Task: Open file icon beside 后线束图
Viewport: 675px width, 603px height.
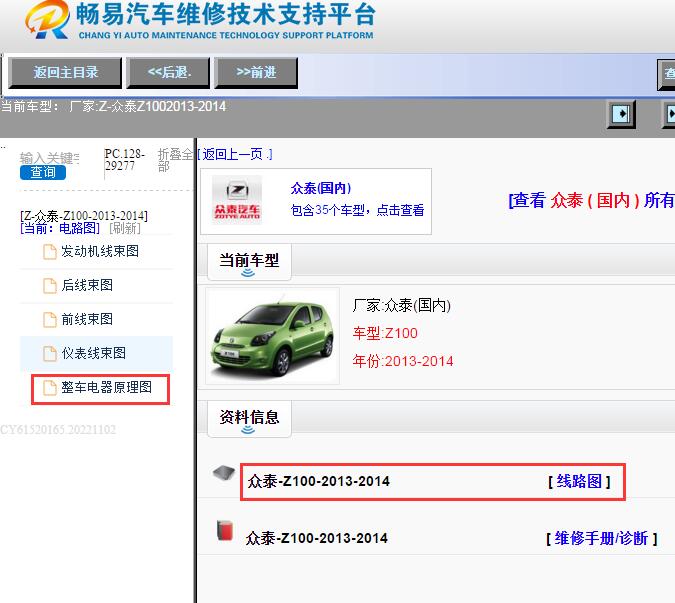Action: pos(50,286)
